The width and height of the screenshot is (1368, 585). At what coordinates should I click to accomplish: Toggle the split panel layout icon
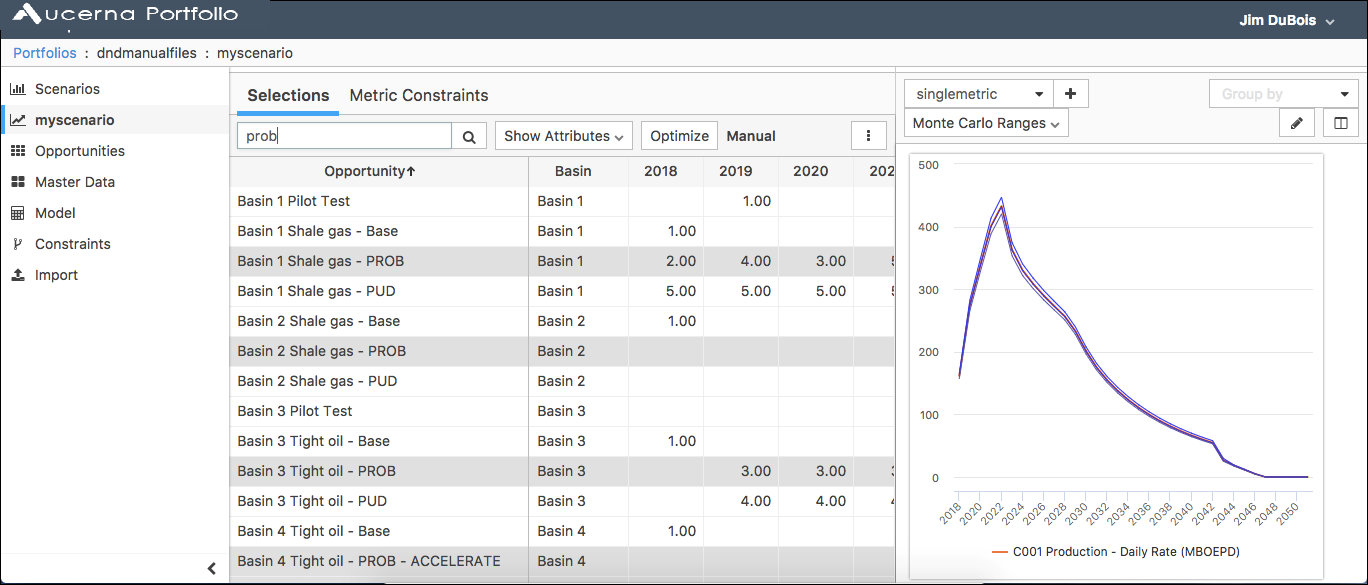click(1341, 123)
